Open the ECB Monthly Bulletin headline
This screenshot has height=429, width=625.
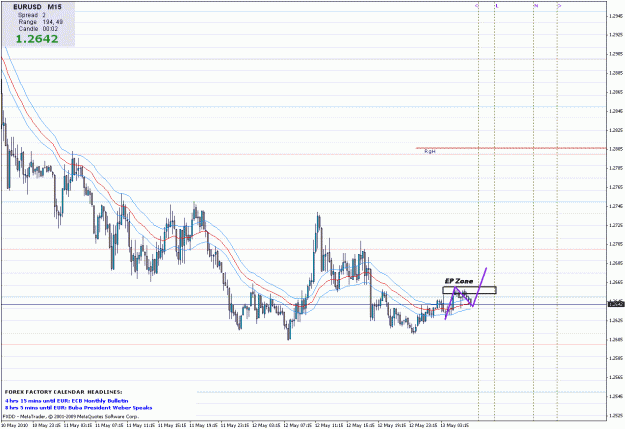click(x=67, y=401)
